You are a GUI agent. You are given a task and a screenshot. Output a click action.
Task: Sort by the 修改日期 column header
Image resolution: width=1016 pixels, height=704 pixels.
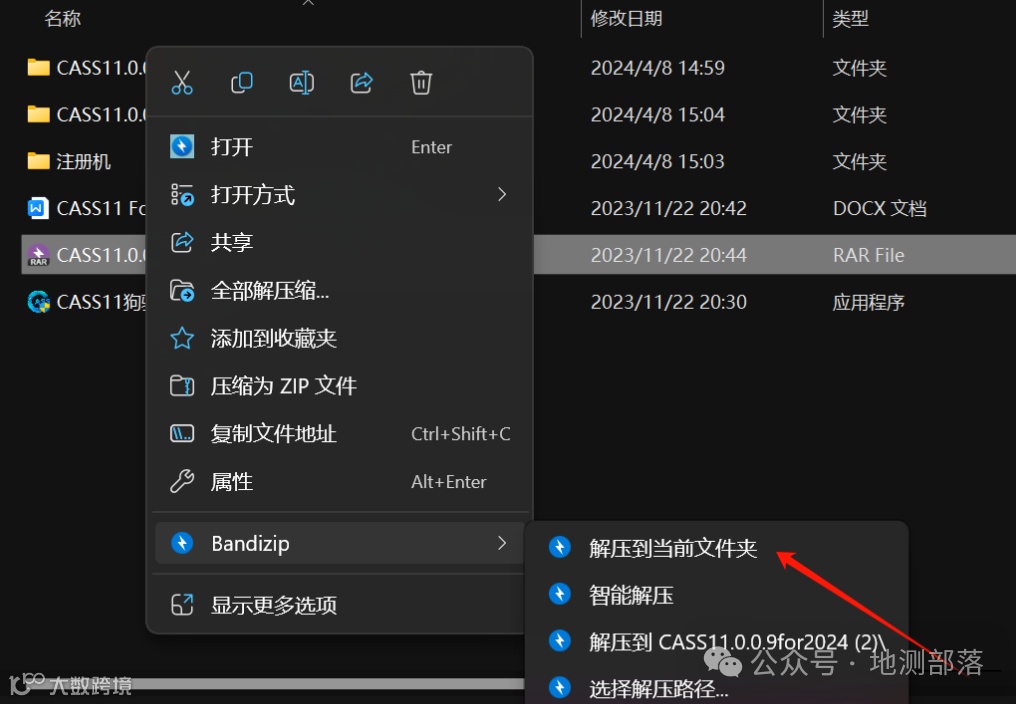point(627,18)
